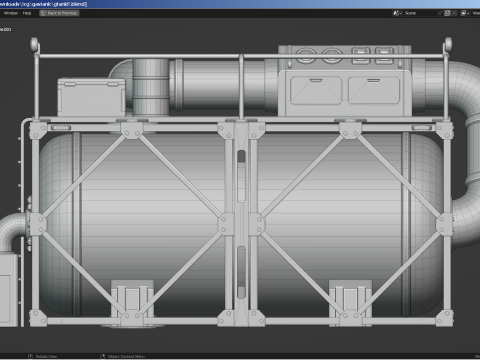Click the Scene name field
Image resolution: width=480 pixels, height=360 pixels.
(419, 13)
